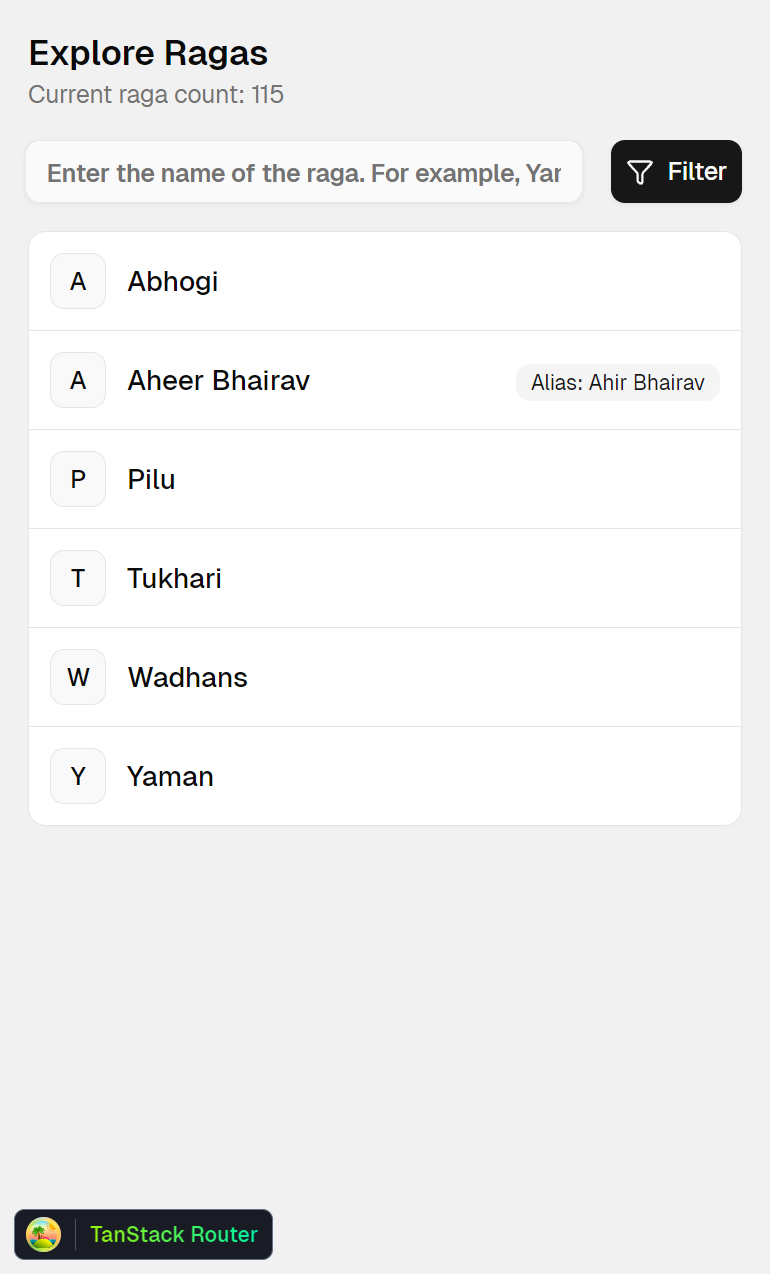Click the "P" letter badge beside Pilu
Viewport: 770px width, 1274px height.
(x=78, y=480)
